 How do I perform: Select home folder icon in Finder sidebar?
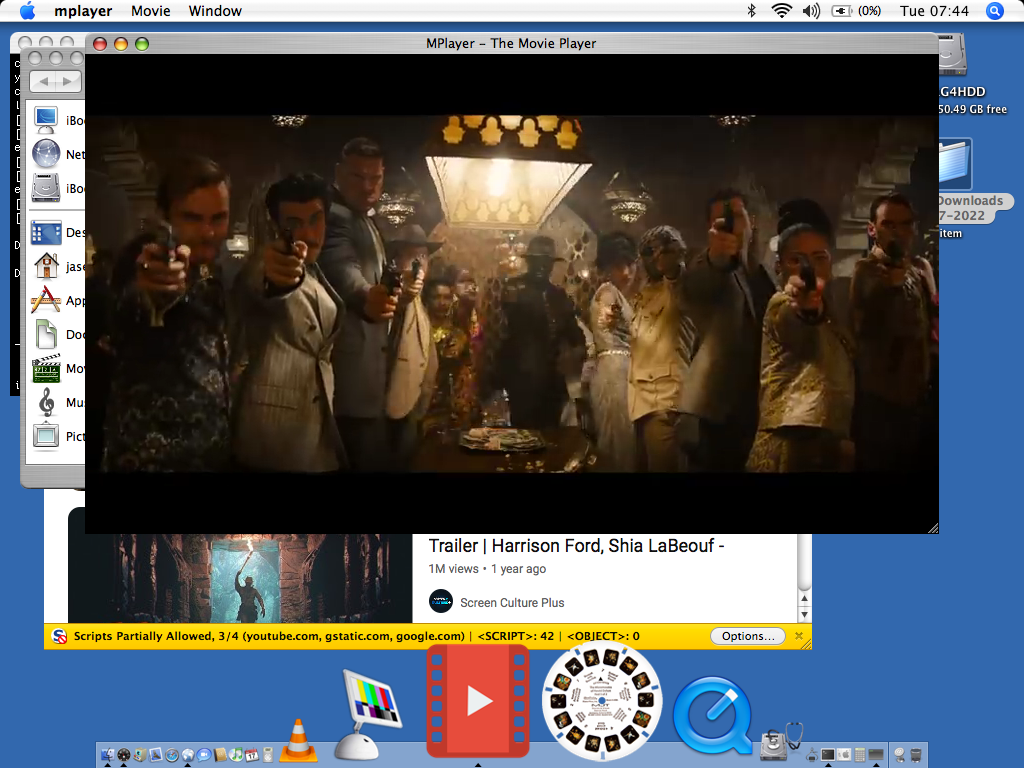(46, 266)
